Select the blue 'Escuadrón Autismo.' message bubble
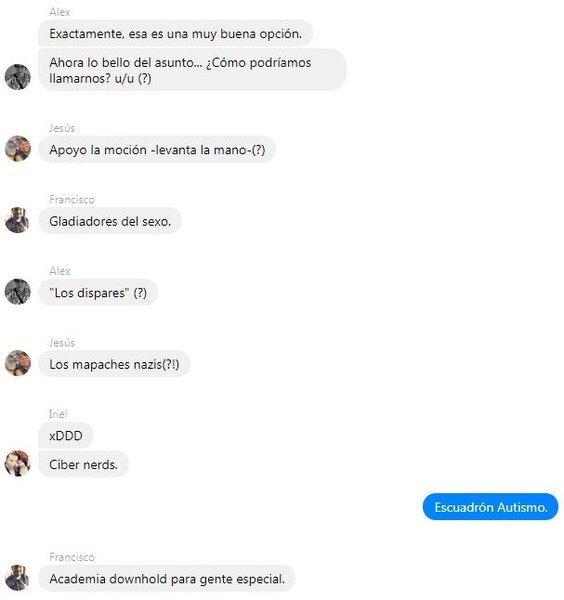 (x=491, y=507)
